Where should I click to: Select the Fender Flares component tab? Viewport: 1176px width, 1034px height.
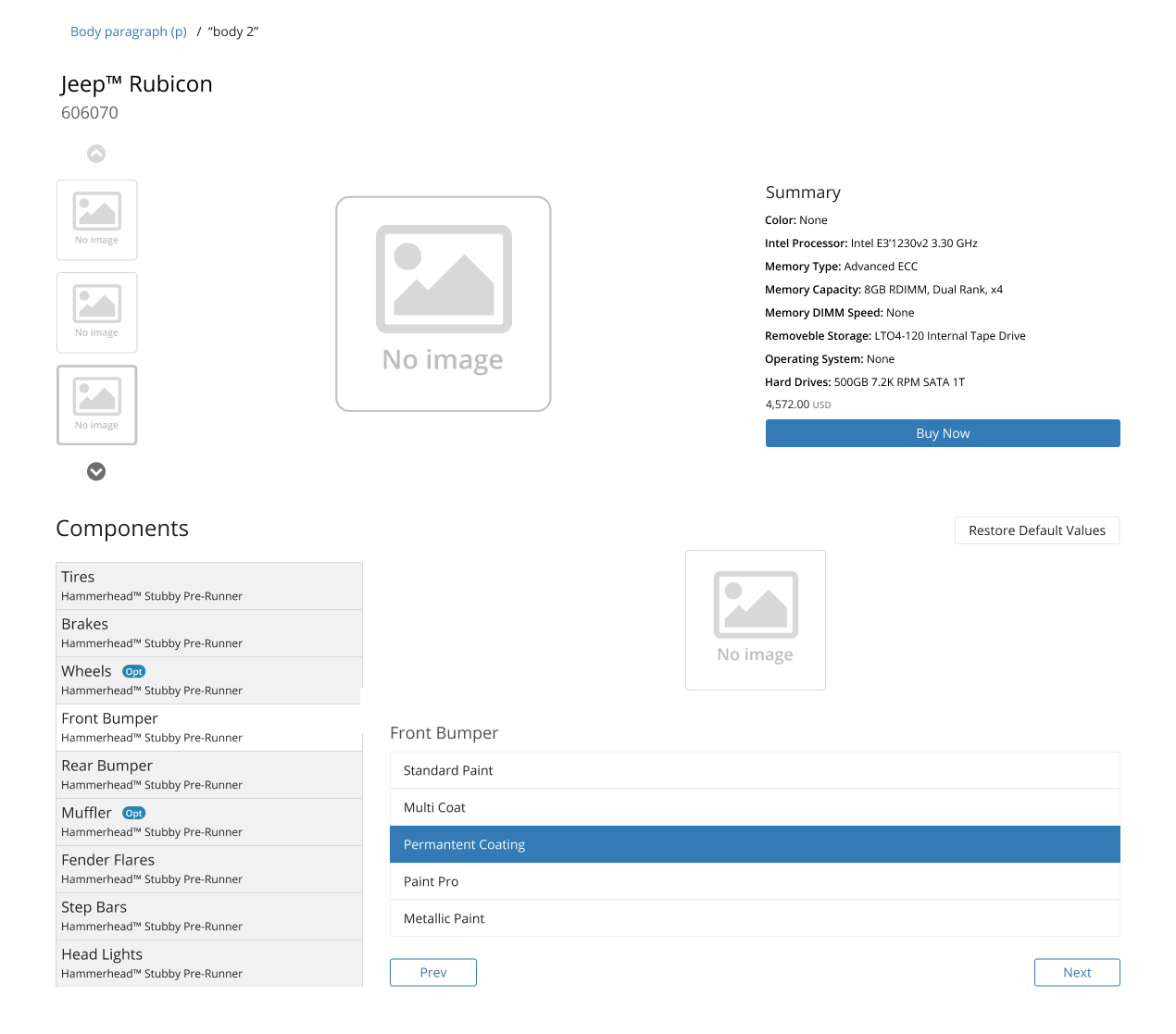[x=209, y=869]
